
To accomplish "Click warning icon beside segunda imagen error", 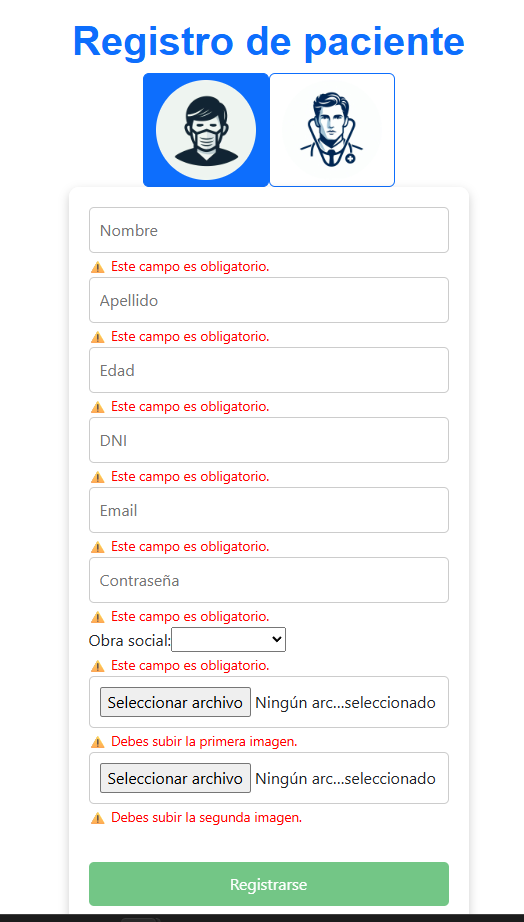I will coord(98,818).
